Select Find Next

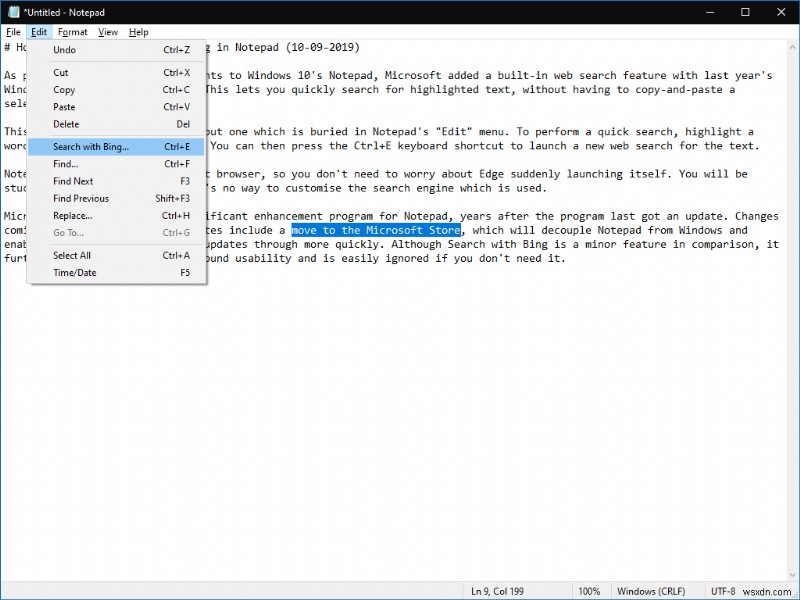tap(74, 181)
